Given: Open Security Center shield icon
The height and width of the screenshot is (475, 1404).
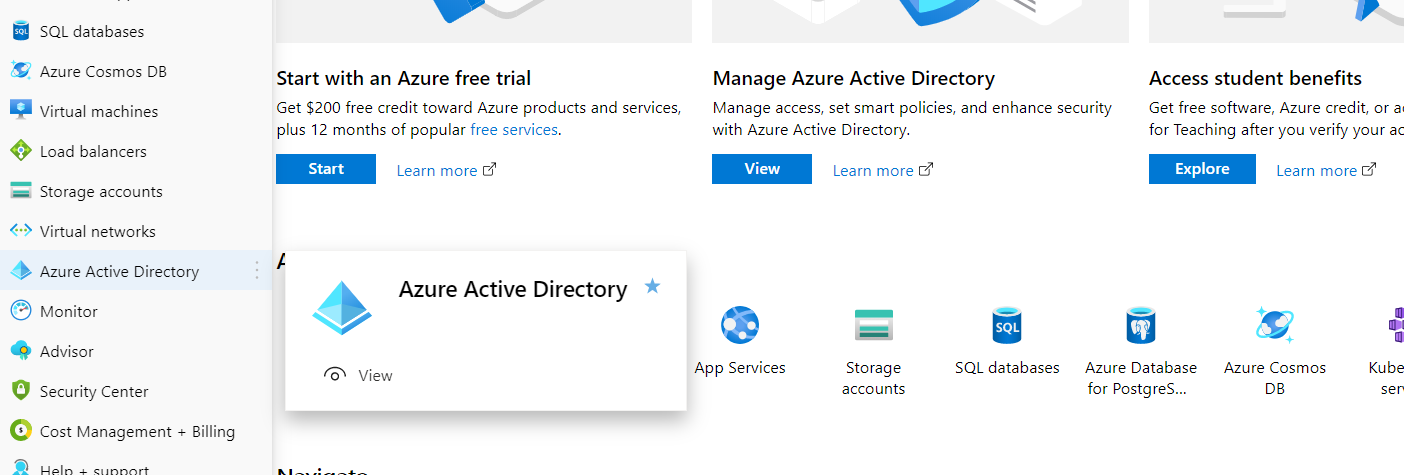Looking at the screenshot, I should click(x=21, y=391).
